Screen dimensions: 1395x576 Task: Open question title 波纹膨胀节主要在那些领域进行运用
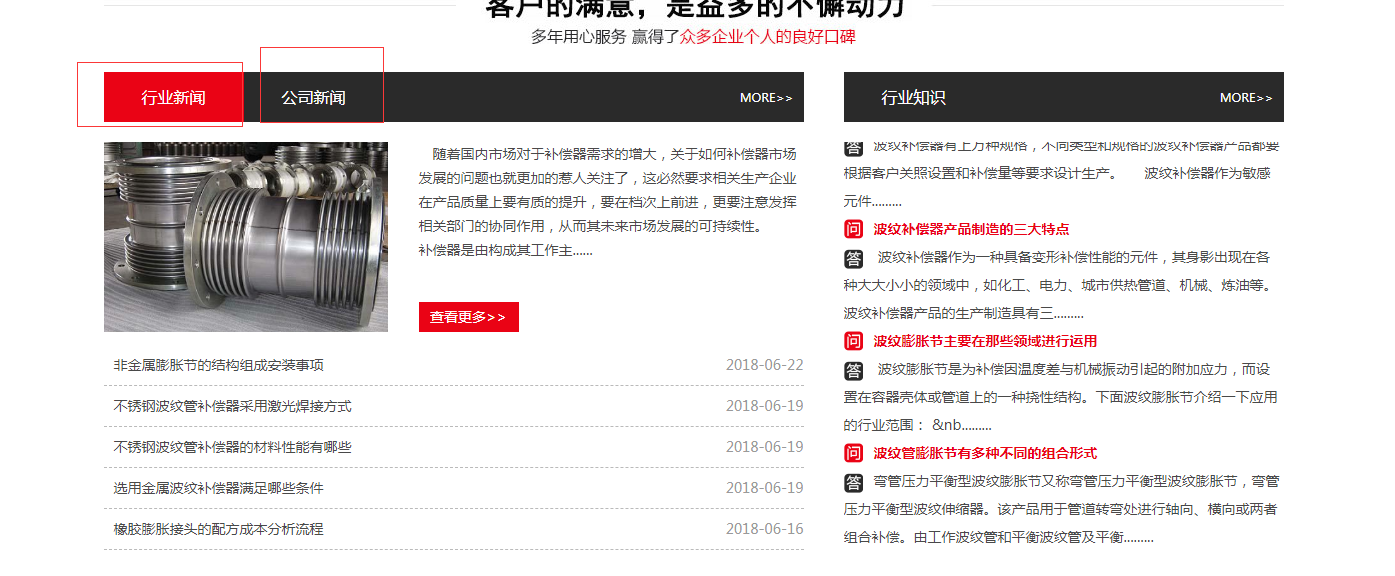(x=985, y=341)
